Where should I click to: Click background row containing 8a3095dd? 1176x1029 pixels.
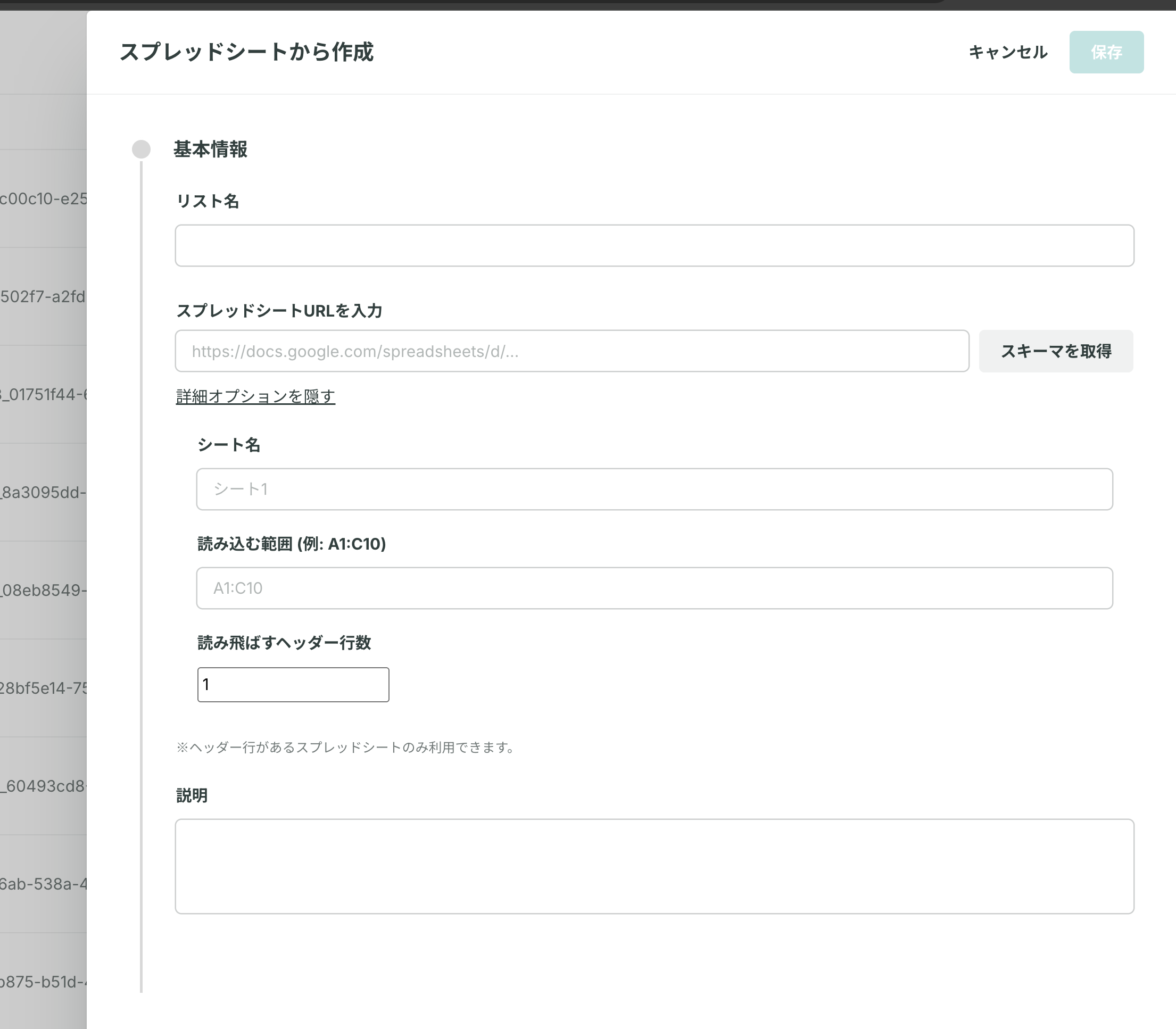pos(43,492)
